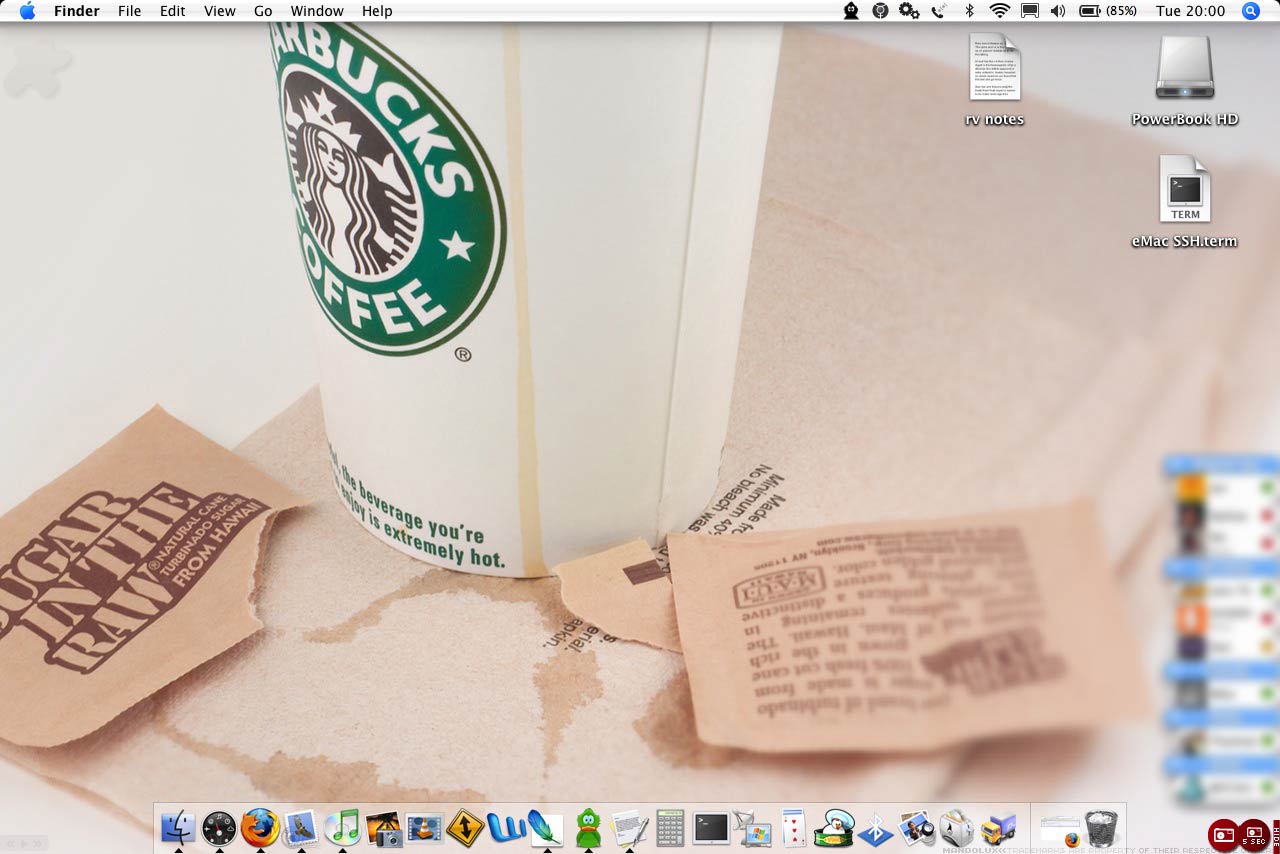The width and height of the screenshot is (1280, 854).
Task: Open the phone status menu bar icon
Action: pos(938,11)
